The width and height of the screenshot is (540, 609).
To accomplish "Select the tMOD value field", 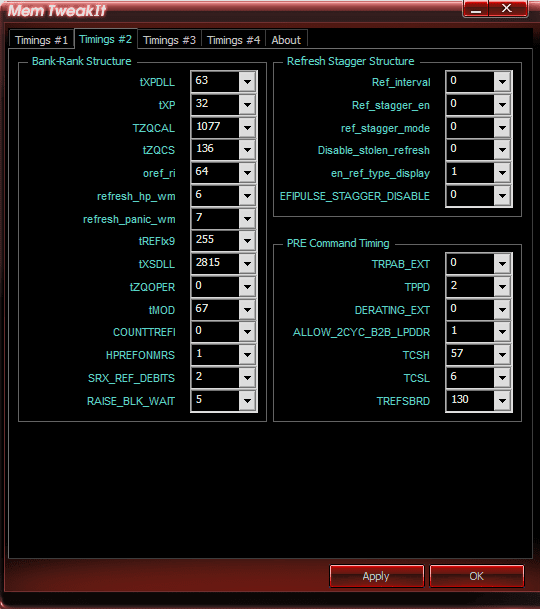I will (x=215, y=310).
